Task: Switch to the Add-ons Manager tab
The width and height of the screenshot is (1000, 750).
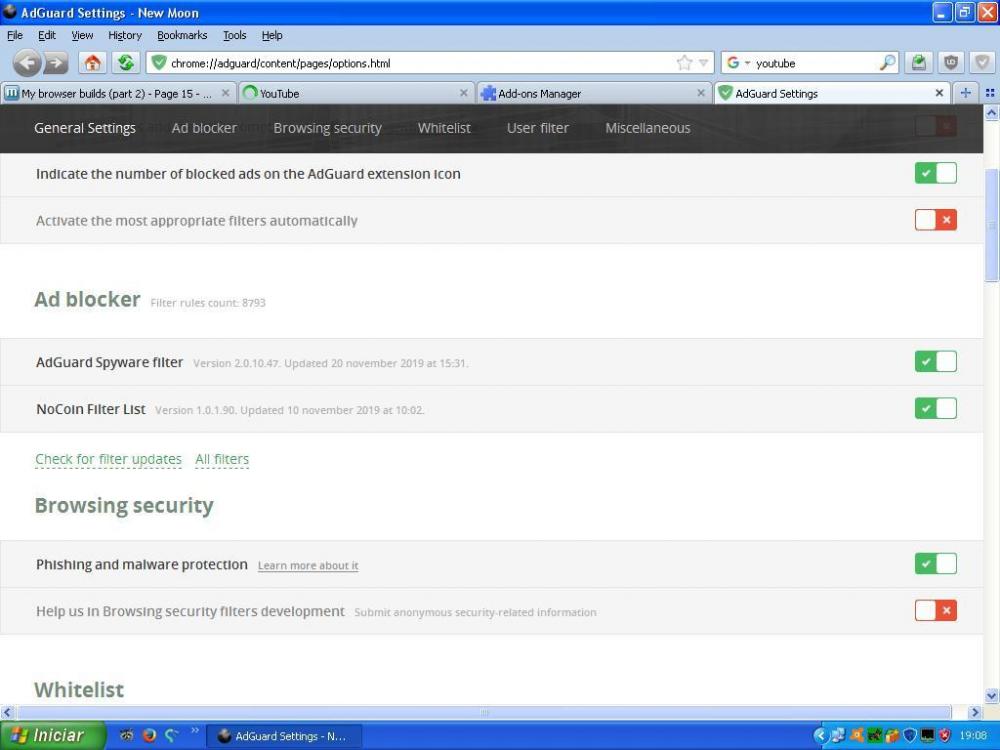Action: coord(594,93)
